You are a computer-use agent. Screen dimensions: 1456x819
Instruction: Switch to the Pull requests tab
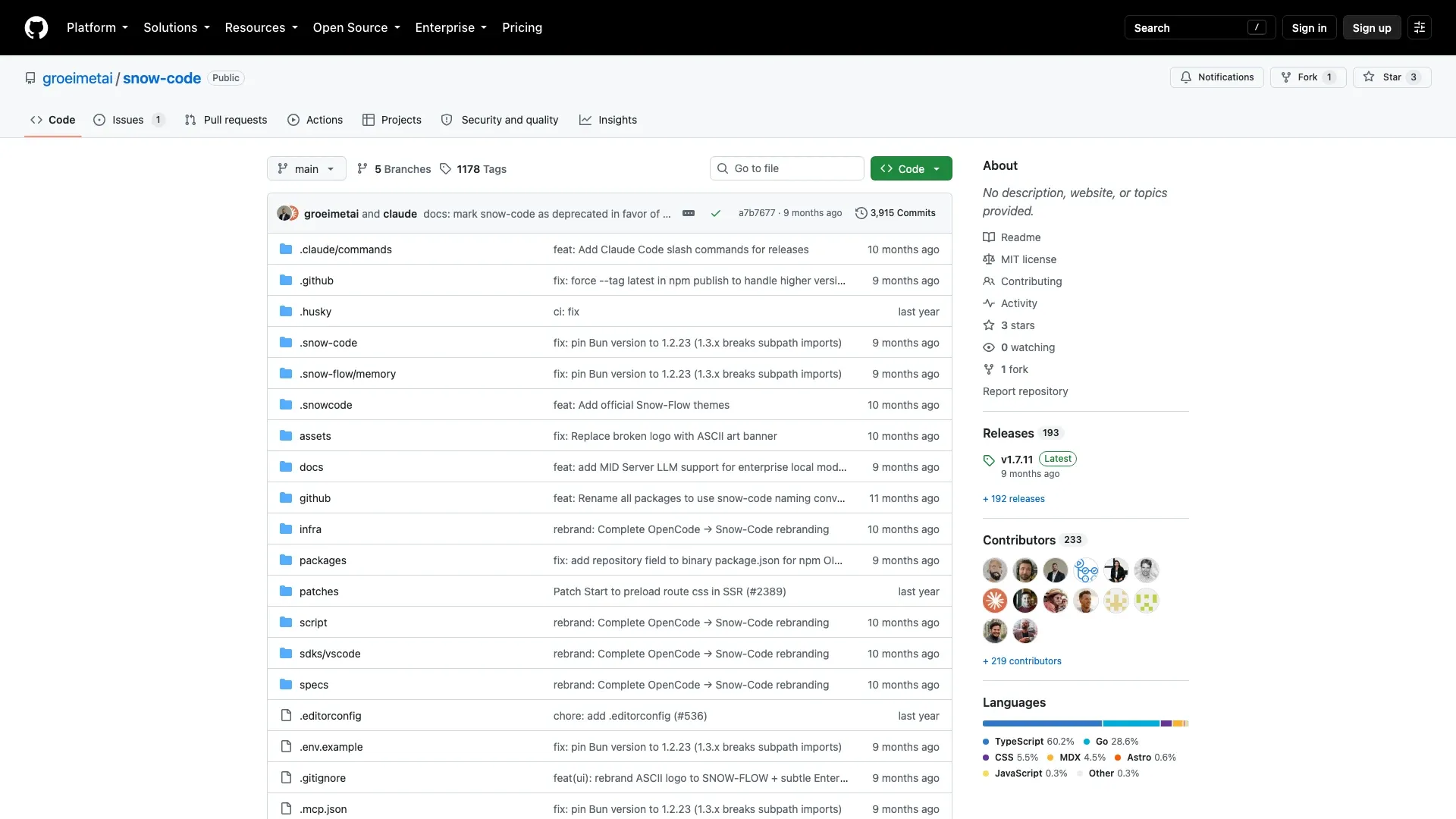tap(226, 120)
